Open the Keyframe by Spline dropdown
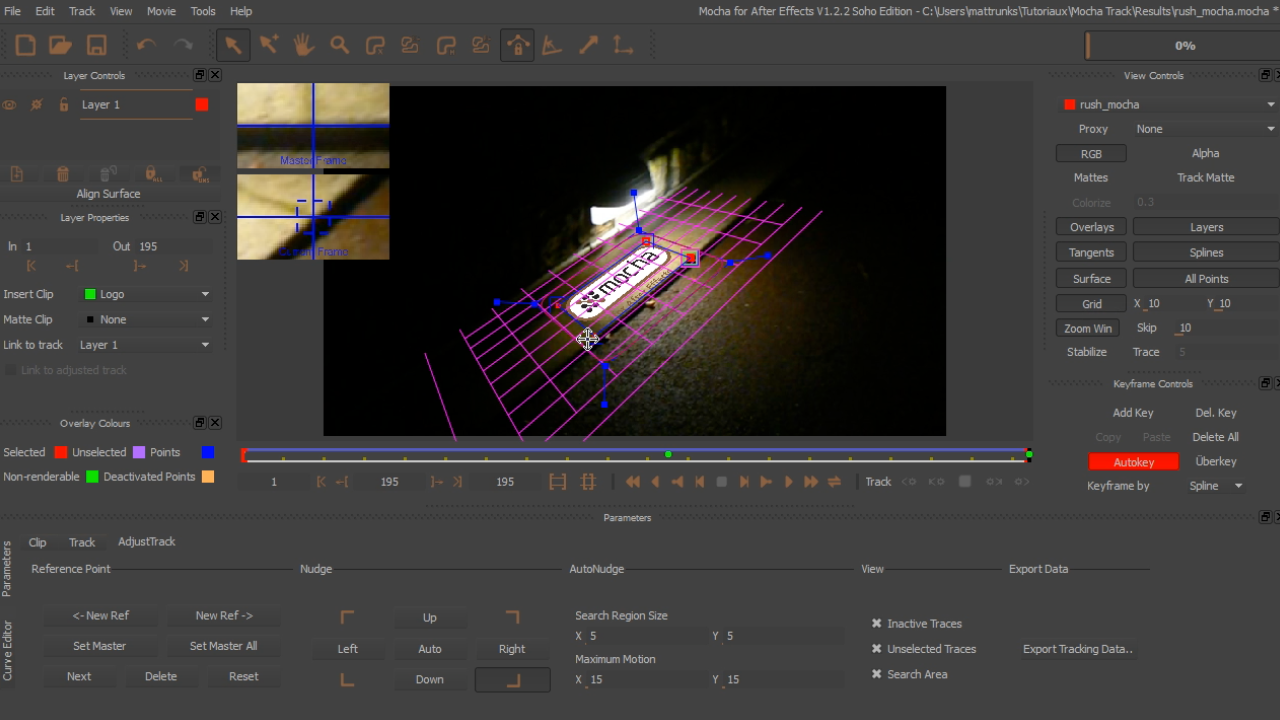Image resolution: width=1280 pixels, height=720 pixels. pyautogui.click(x=1216, y=486)
